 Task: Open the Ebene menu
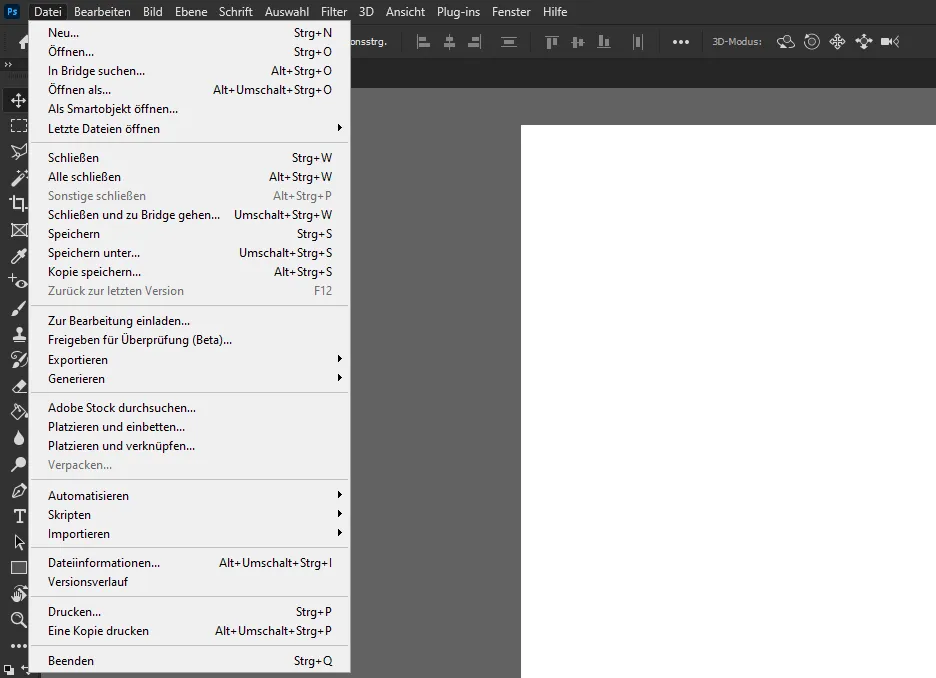(x=191, y=12)
